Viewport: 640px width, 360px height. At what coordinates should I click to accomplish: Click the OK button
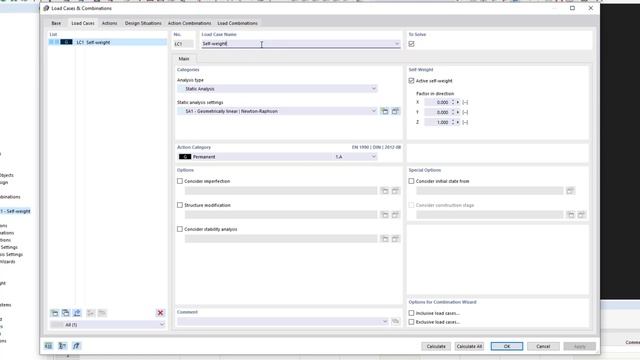tap(507, 346)
